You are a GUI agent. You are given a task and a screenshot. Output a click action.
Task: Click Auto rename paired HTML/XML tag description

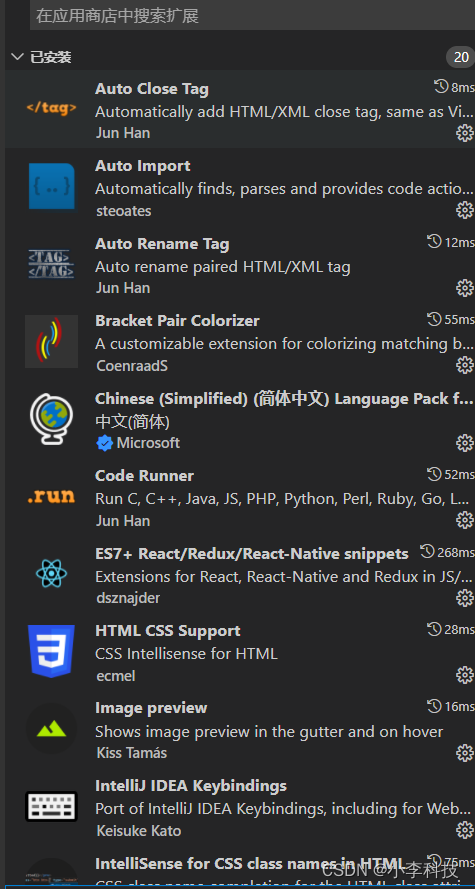[x=223, y=266]
